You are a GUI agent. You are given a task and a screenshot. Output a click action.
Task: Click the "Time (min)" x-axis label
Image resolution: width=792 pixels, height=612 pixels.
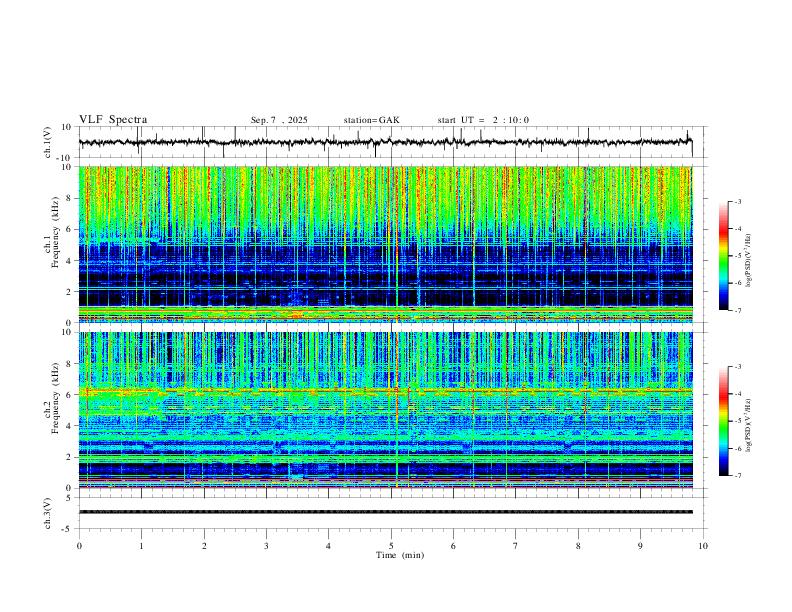point(400,555)
